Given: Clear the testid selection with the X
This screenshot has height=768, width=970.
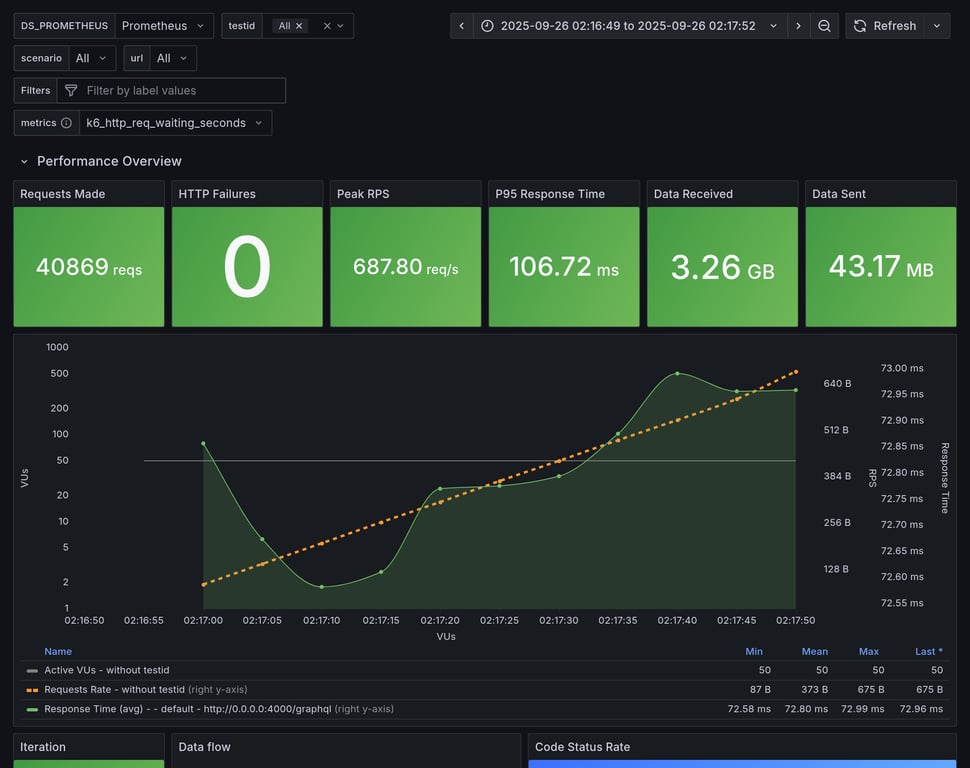Looking at the screenshot, I should pyautogui.click(x=327, y=26).
